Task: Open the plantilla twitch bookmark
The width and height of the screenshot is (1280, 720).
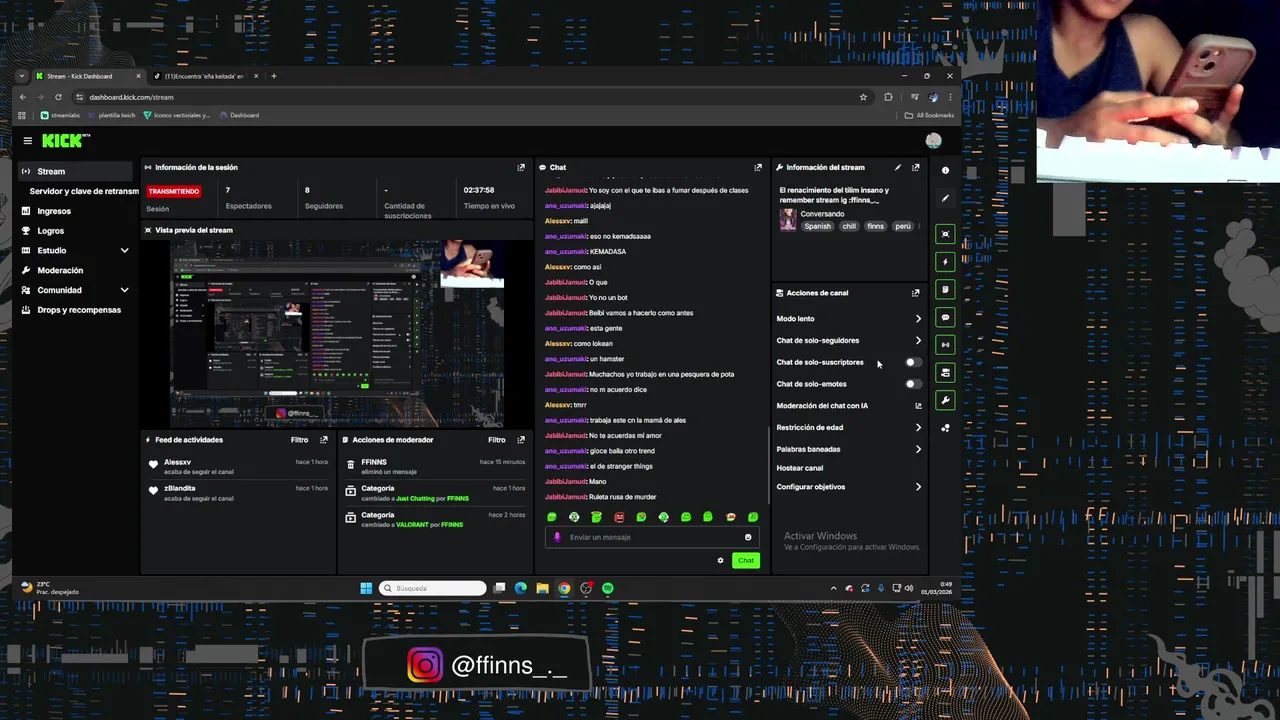Action: click(111, 115)
